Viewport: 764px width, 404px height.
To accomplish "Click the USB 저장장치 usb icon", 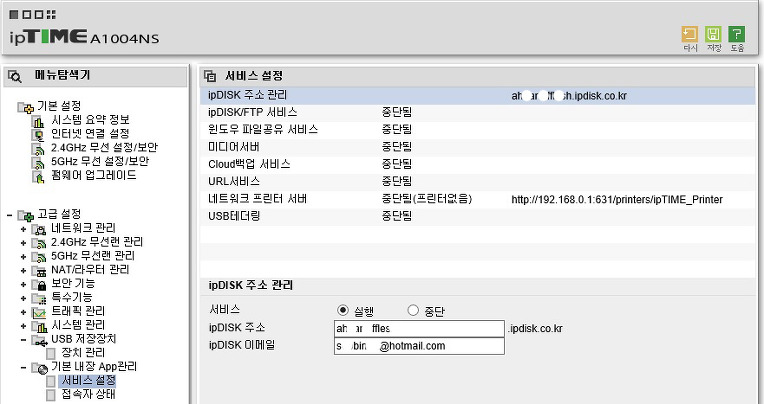I will tap(39, 340).
